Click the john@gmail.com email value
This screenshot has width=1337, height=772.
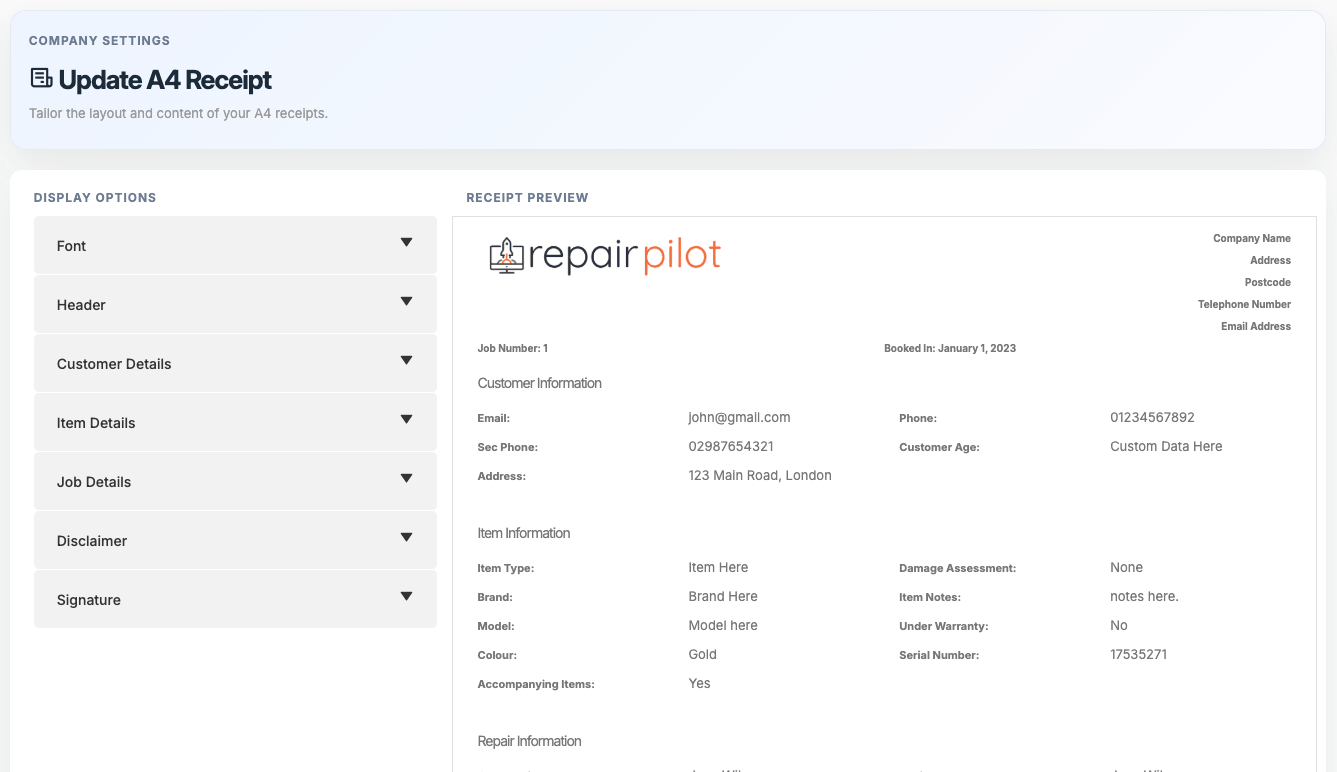coord(739,418)
